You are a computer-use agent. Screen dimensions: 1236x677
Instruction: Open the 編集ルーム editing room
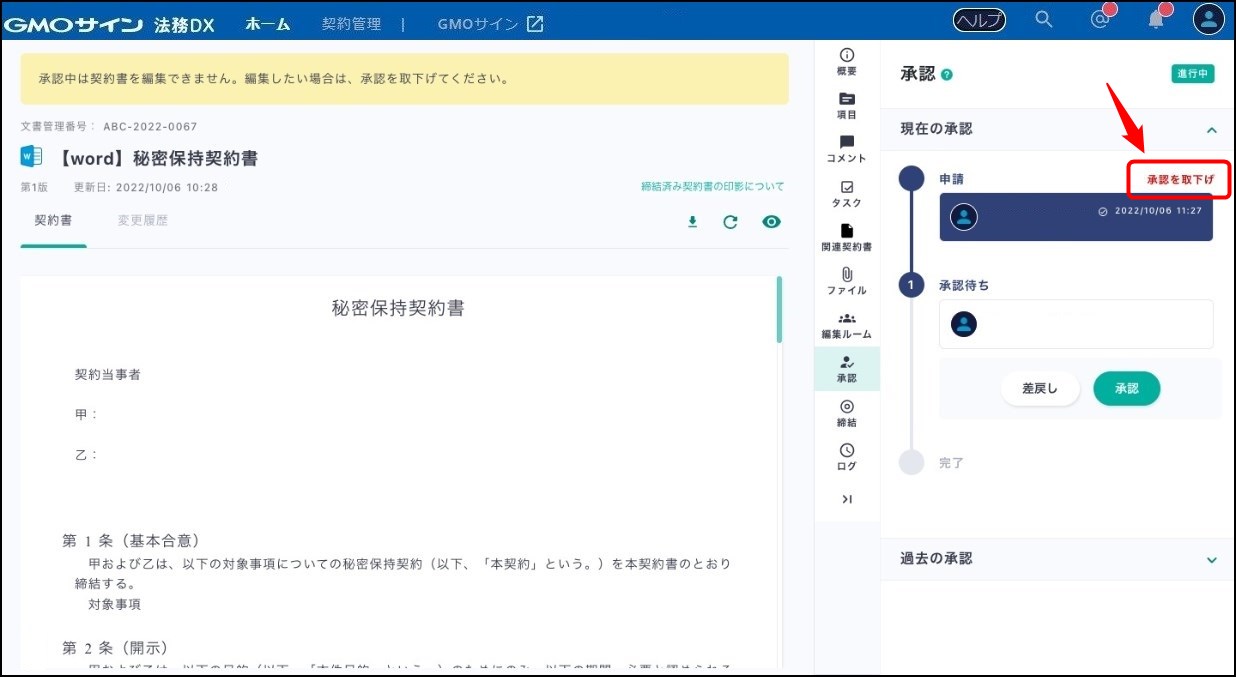click(847, 325)
